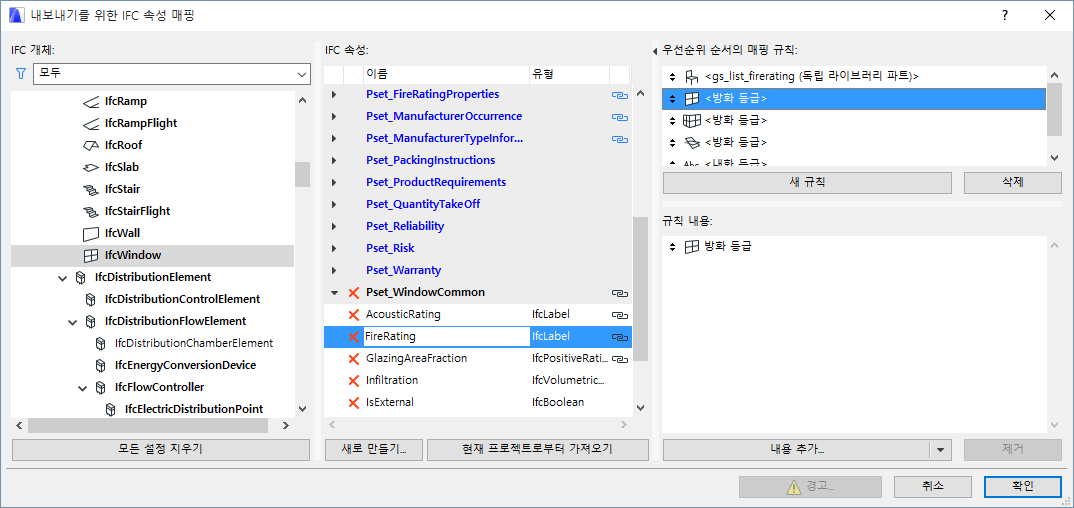
Task: Click the 새 규칙 button
Action: pyautogui.click(x=807, y=183)
